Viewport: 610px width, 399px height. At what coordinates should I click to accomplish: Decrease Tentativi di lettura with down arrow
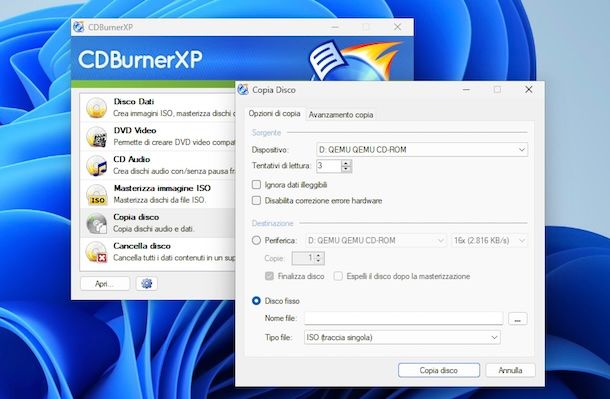point(346,169)
